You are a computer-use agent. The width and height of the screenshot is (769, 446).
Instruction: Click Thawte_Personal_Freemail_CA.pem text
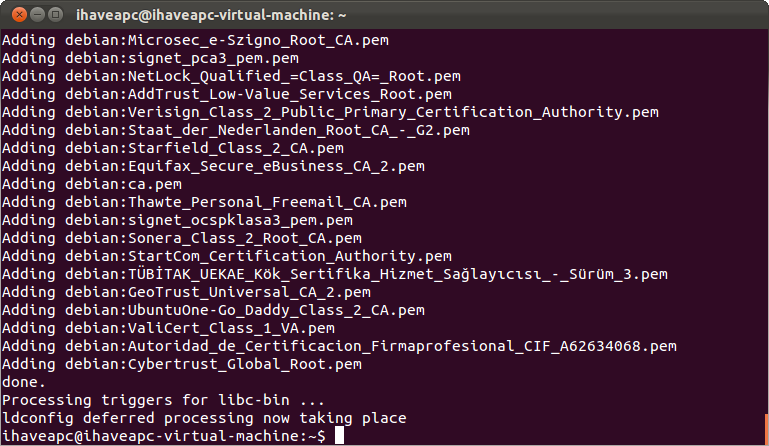[x=267, y=202]
